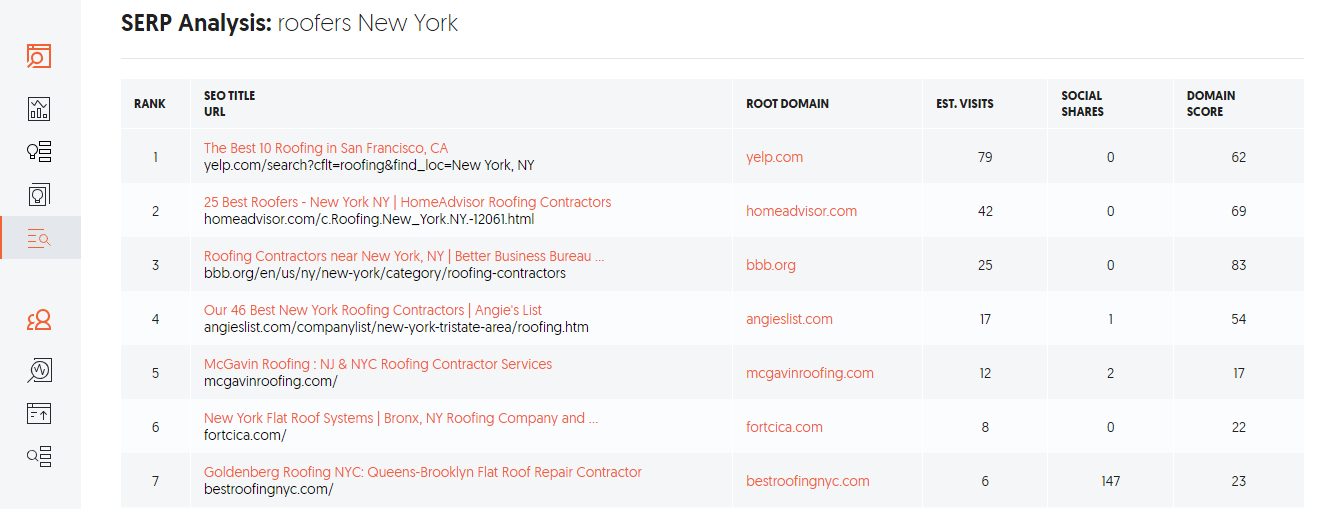Open the Angie's List roofing contractors title
Image resolution: width=1319 pixels, height=509 pixels.
(x=373, y=310)
